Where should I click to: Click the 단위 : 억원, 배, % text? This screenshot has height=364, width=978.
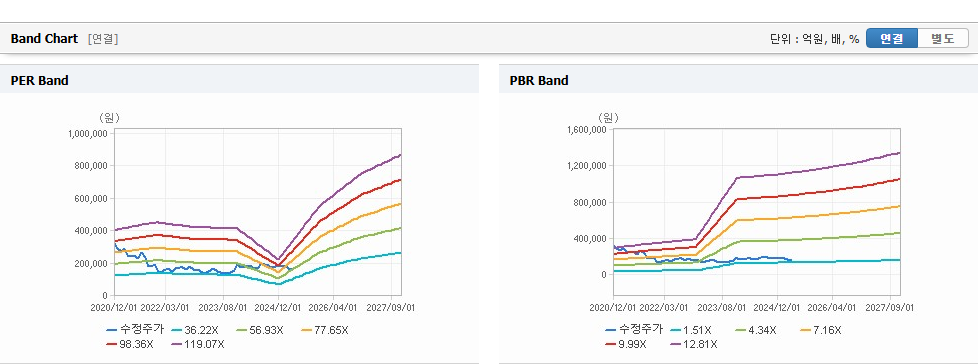[x=815, y=39]
